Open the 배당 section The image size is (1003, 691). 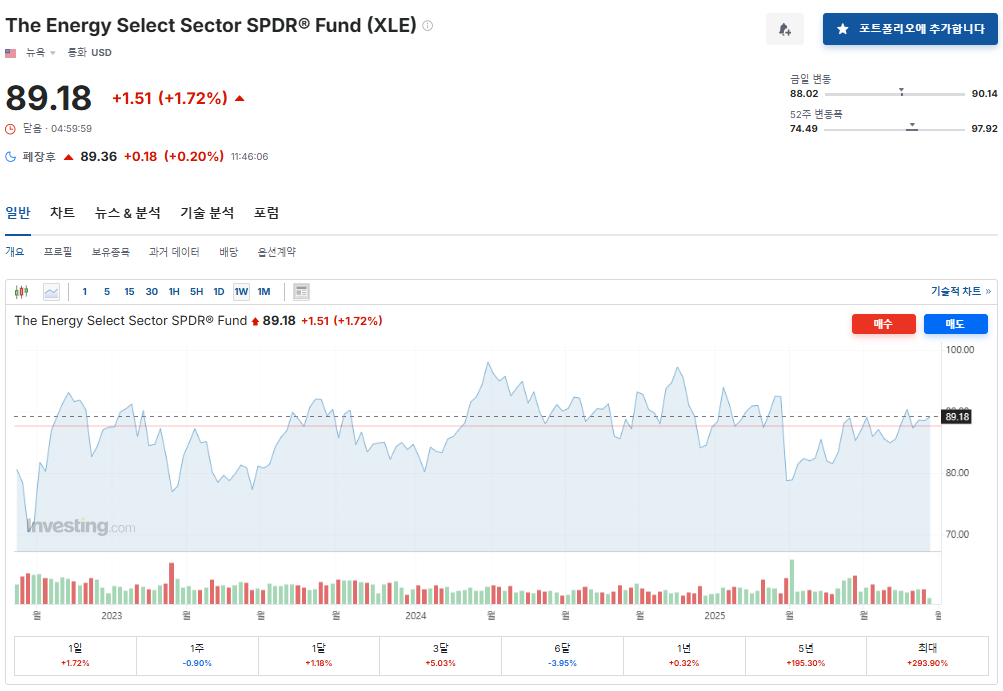228,251
